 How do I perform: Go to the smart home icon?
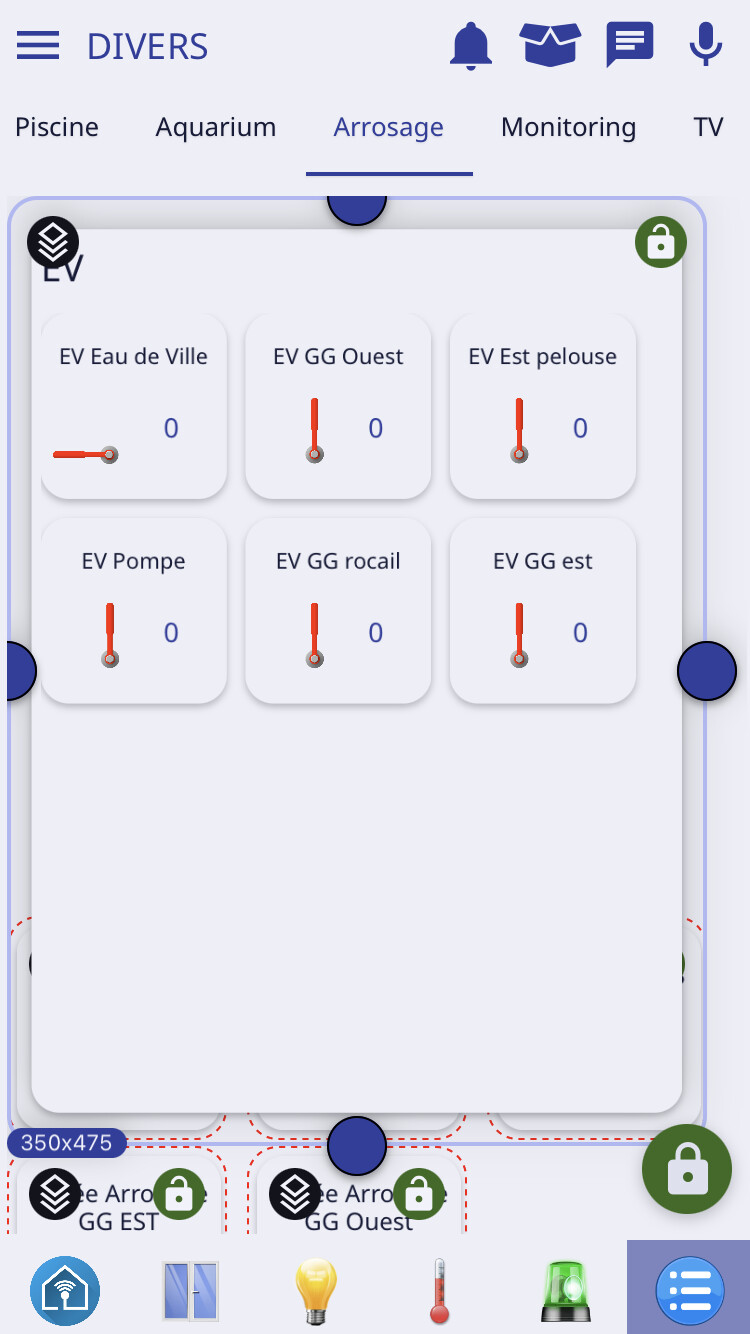tap(65, 1290)
